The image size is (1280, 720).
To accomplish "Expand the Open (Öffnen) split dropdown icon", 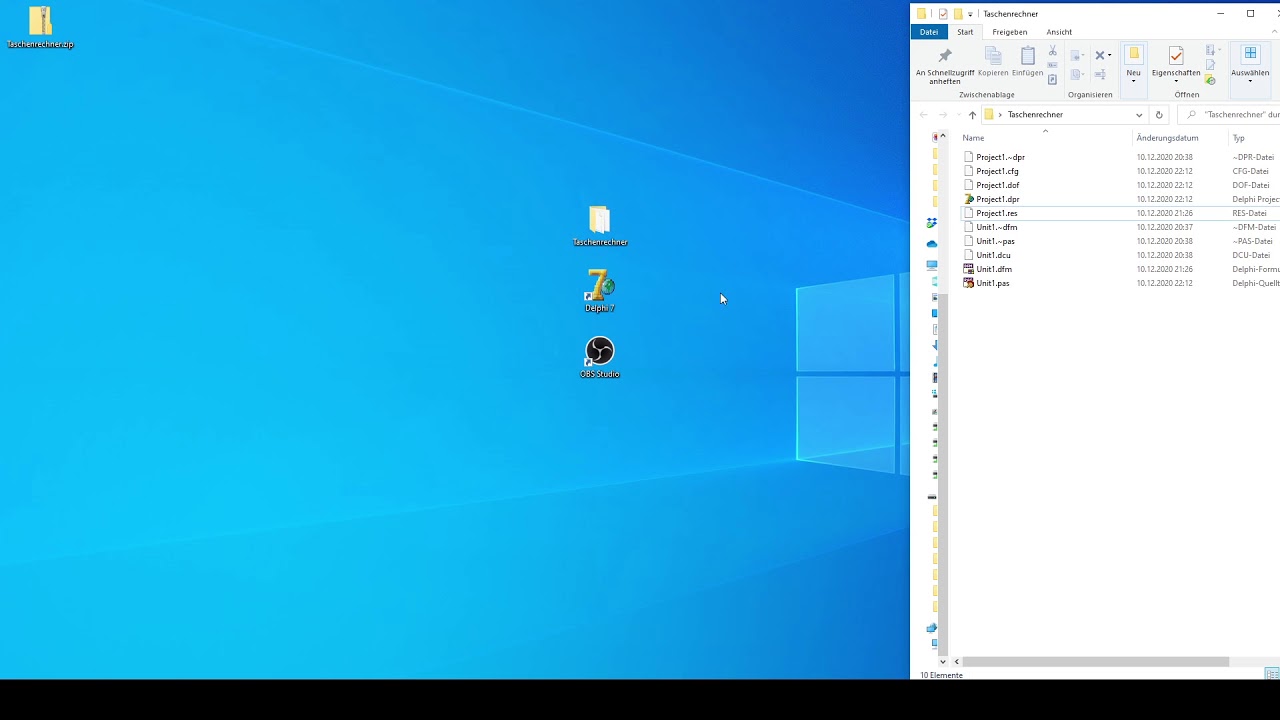I will click(1211, 50).
